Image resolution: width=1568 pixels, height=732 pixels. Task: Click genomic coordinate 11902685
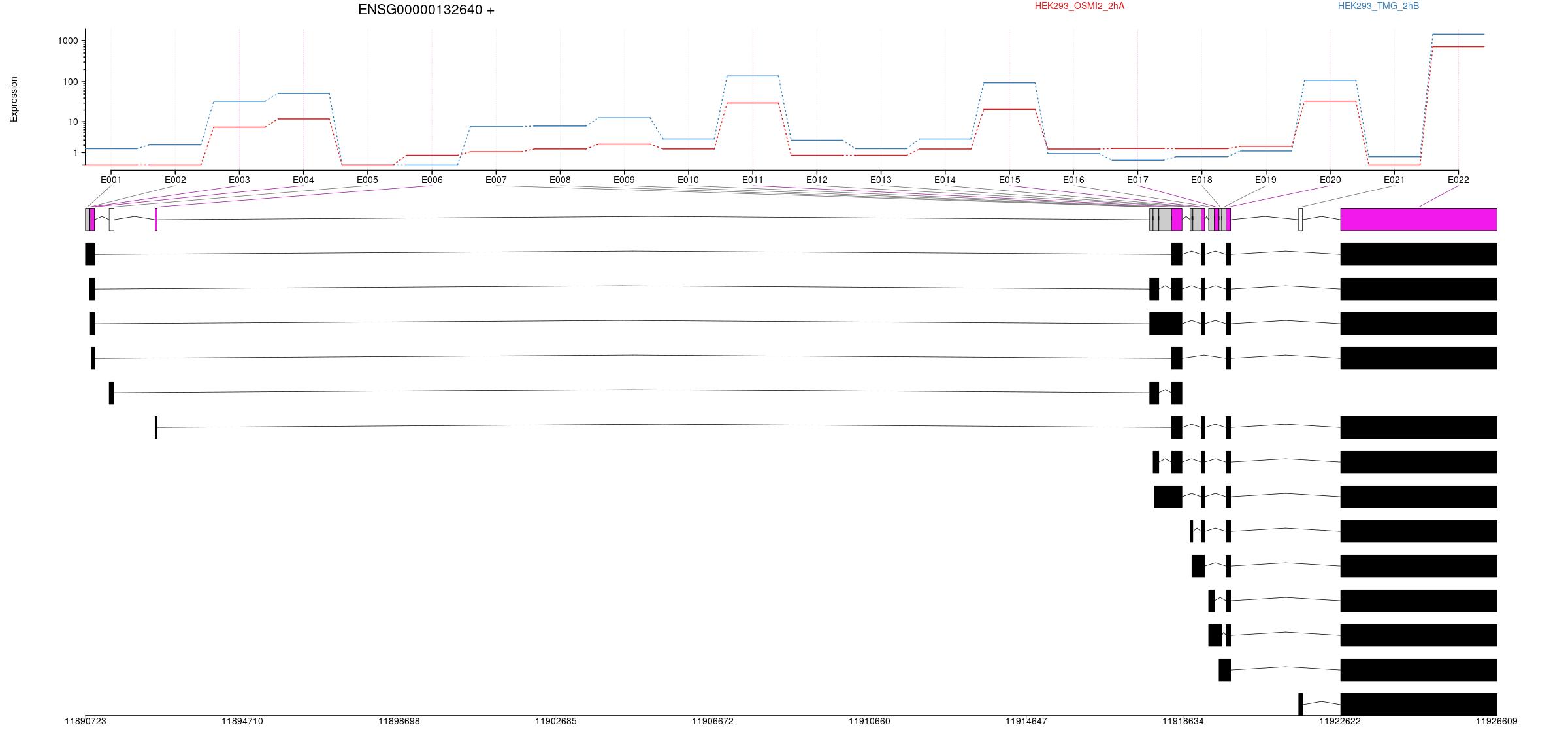click(x=555, y=721)
